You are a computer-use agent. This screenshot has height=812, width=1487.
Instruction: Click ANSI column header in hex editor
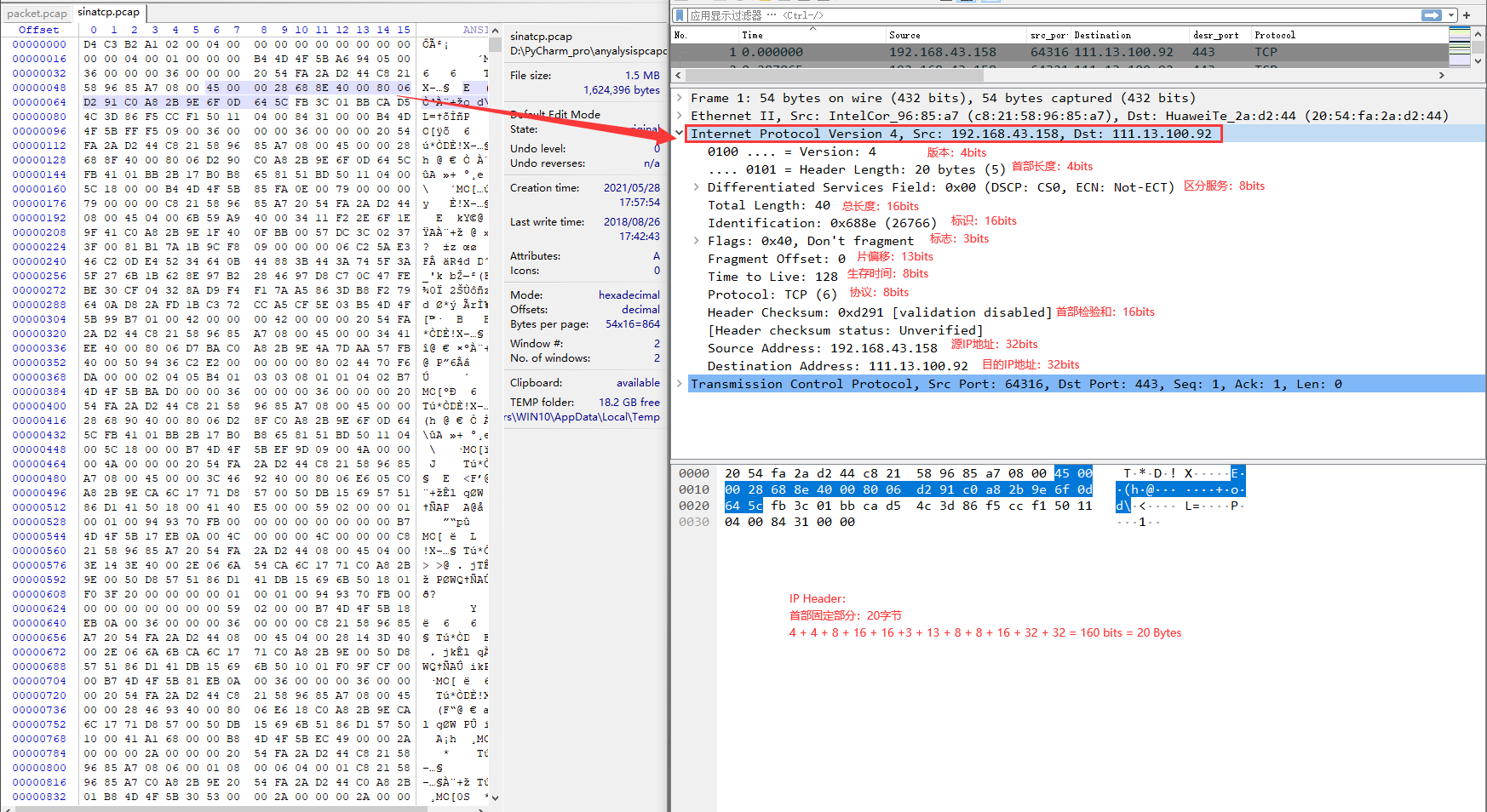click(474, 30)
